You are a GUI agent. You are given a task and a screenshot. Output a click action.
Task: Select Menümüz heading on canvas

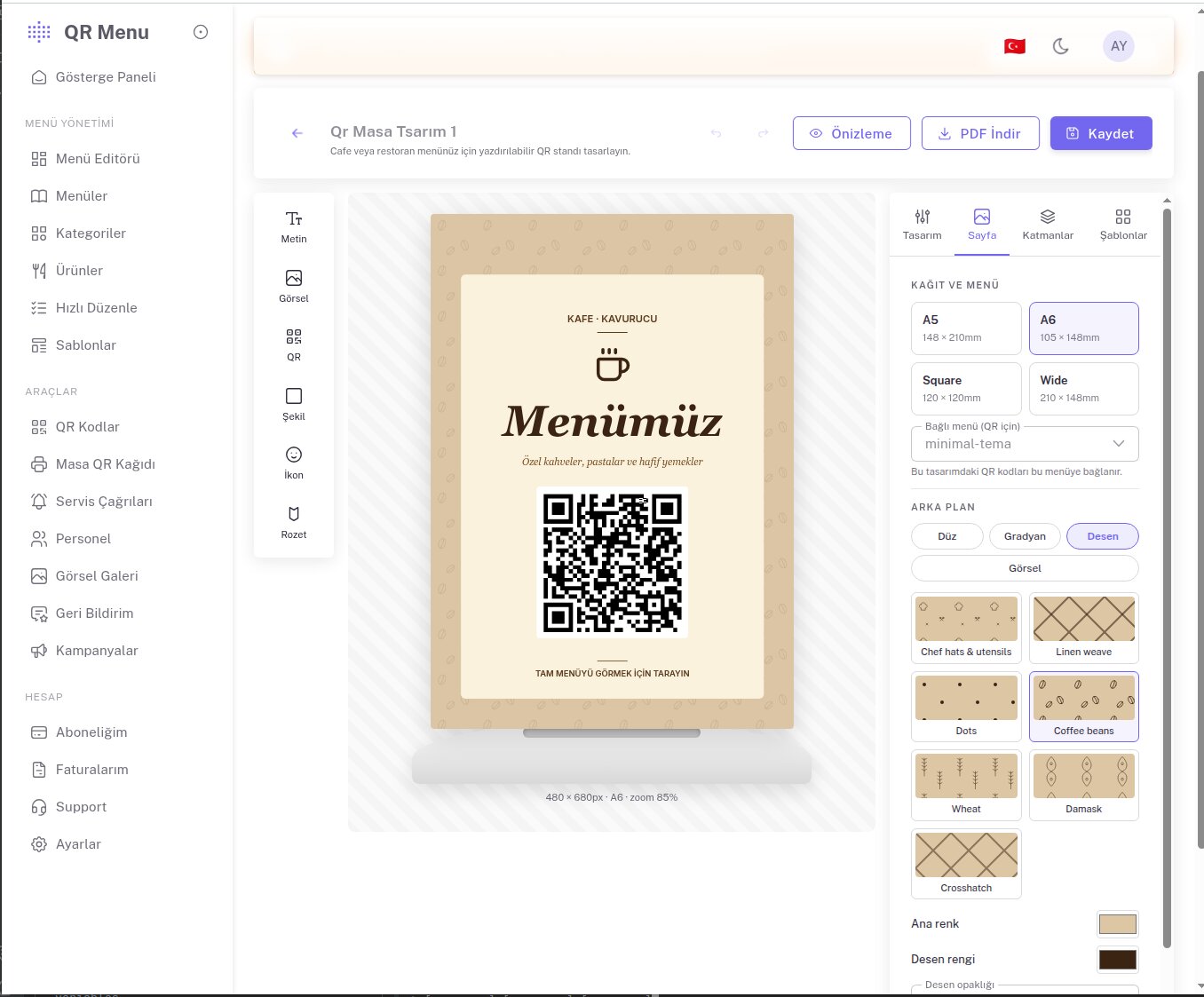coord(613,421)
